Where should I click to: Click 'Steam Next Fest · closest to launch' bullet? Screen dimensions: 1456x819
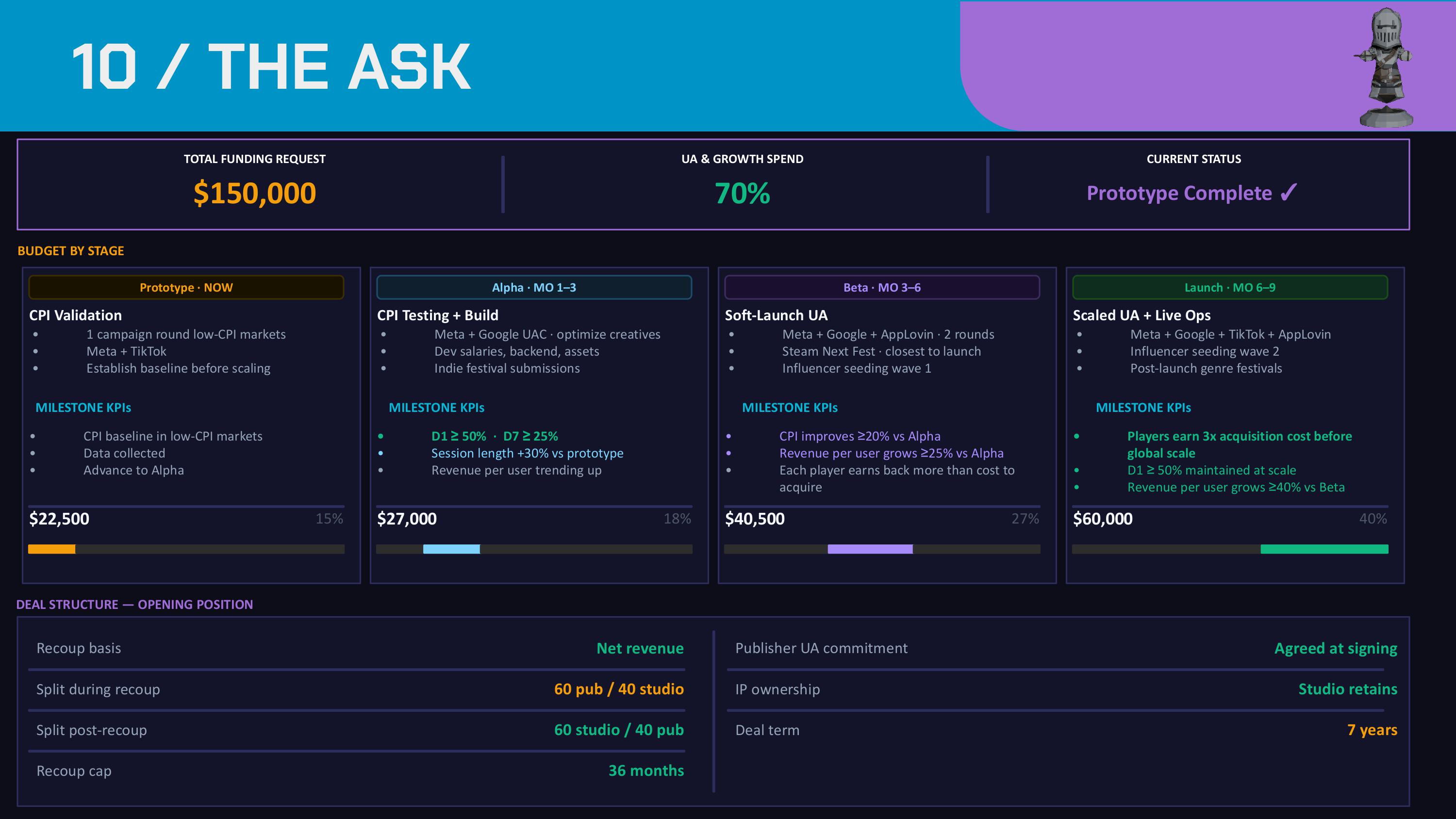pos(881,351)
